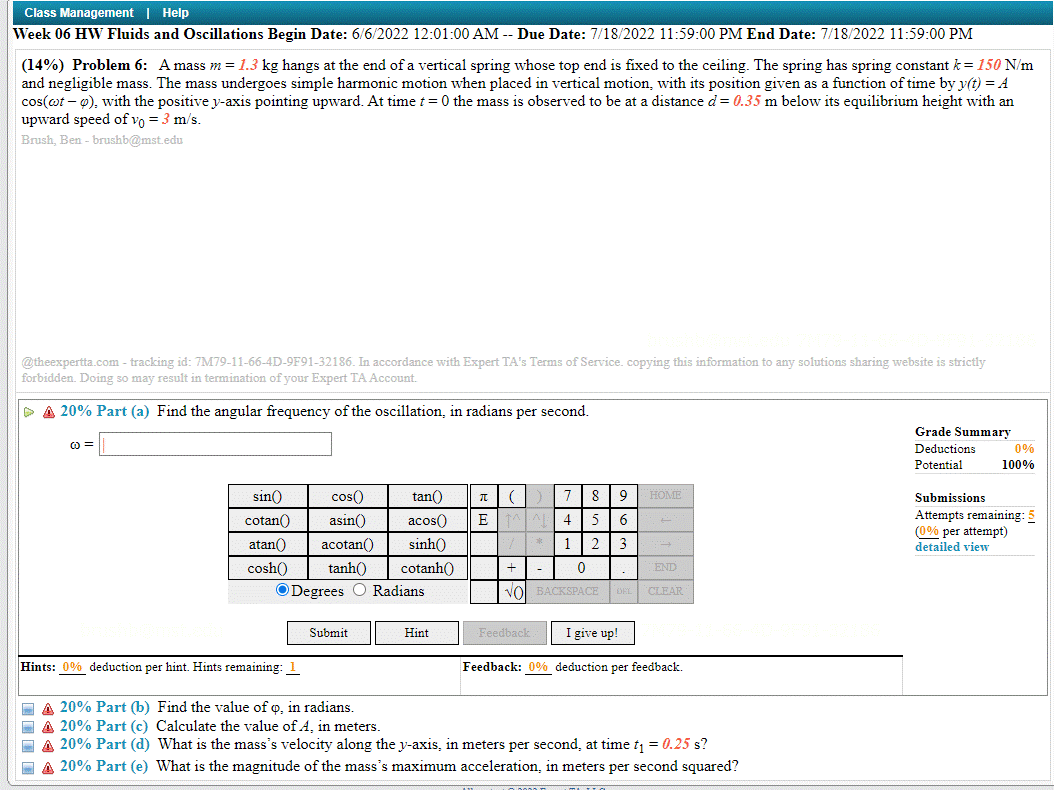Click the warning icon beside Part (a)
The width and height of the screenshot is (1054, 790).
click(48, 412)
